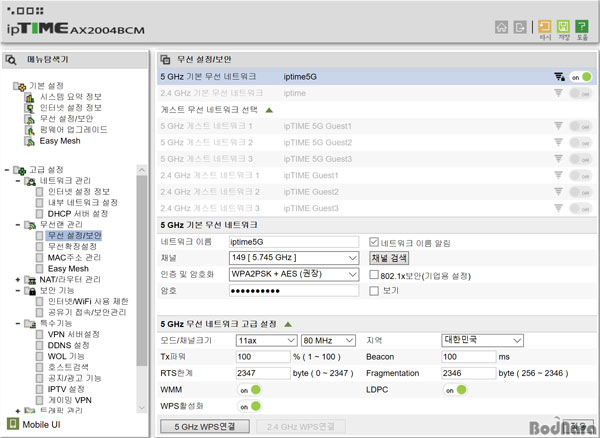Open WOL 기능 in the tree
Viewport: 600px width, 438px height.
[66, 357]
